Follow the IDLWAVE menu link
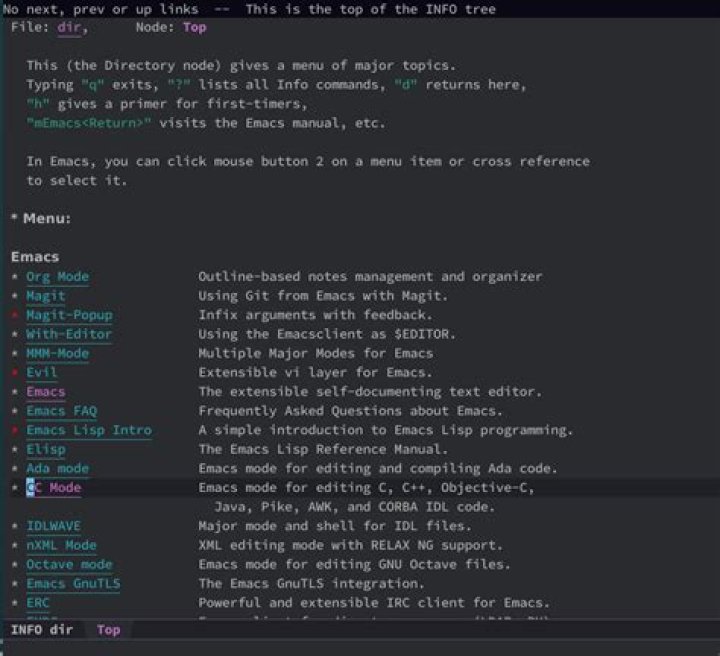This screenshot has height=656, width=720. click(x=53, y=526)
